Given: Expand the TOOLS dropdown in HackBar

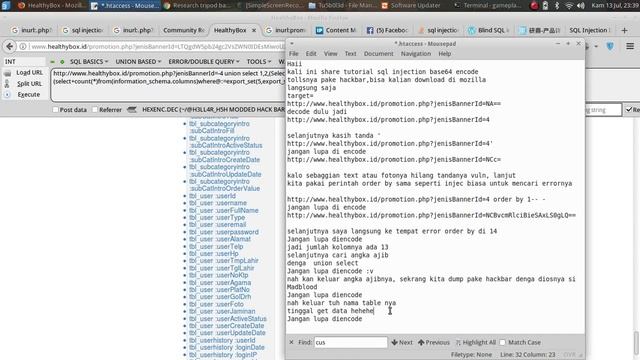Looking at the screenshot, I should 259,62.
